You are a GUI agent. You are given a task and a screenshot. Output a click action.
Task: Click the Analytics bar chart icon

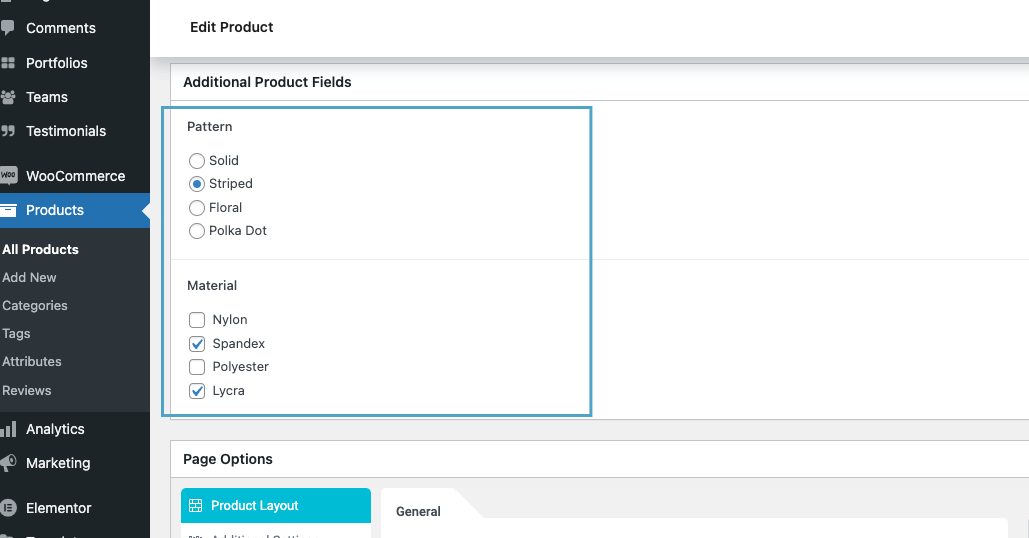pos(9,429)
